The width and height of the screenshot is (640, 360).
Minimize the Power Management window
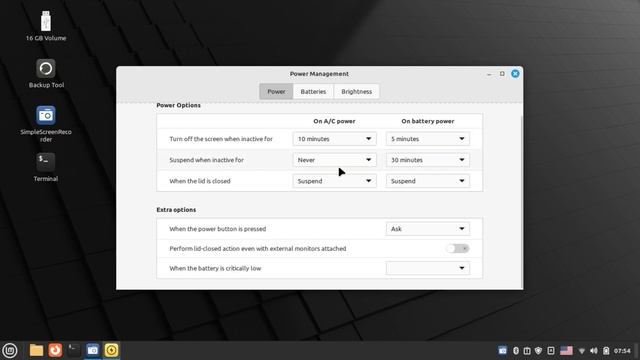pyautogui.click(x=489, y=74)
